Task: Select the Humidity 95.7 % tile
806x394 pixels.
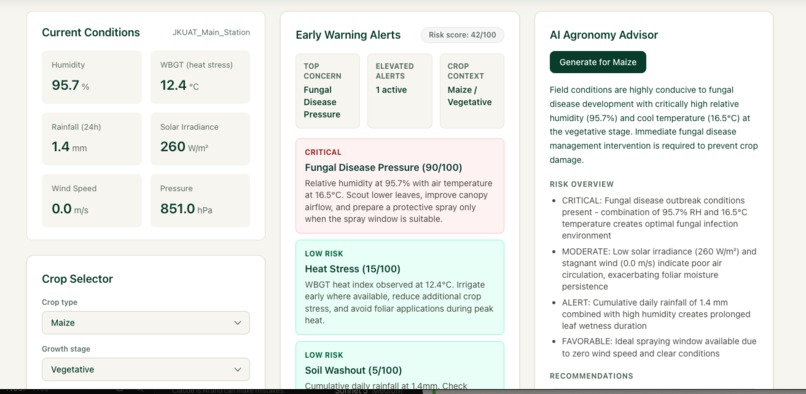Action: (91, 77)
